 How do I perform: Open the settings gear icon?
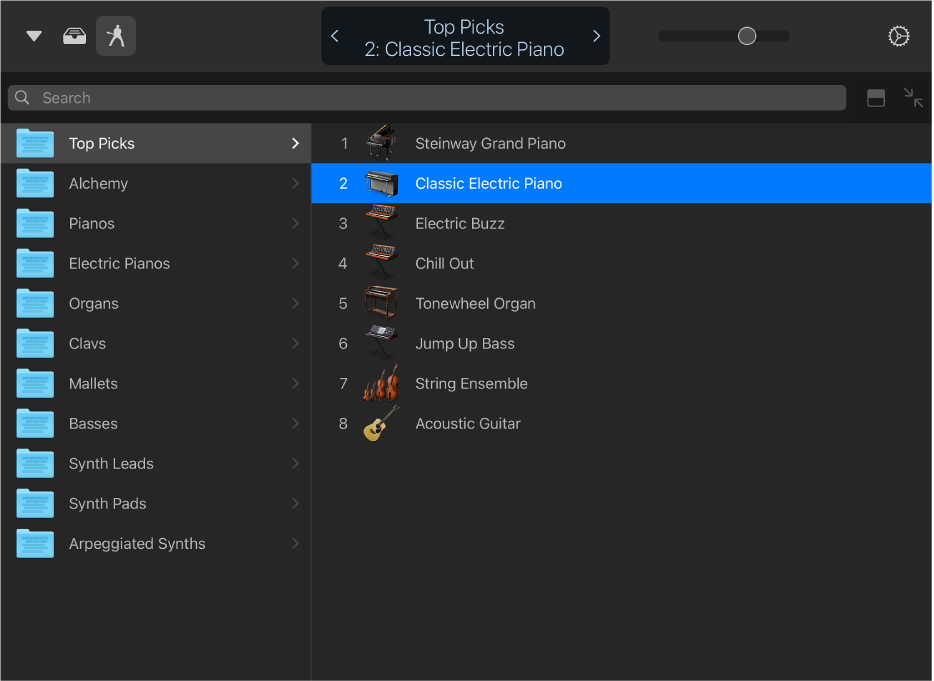[899, 36]
